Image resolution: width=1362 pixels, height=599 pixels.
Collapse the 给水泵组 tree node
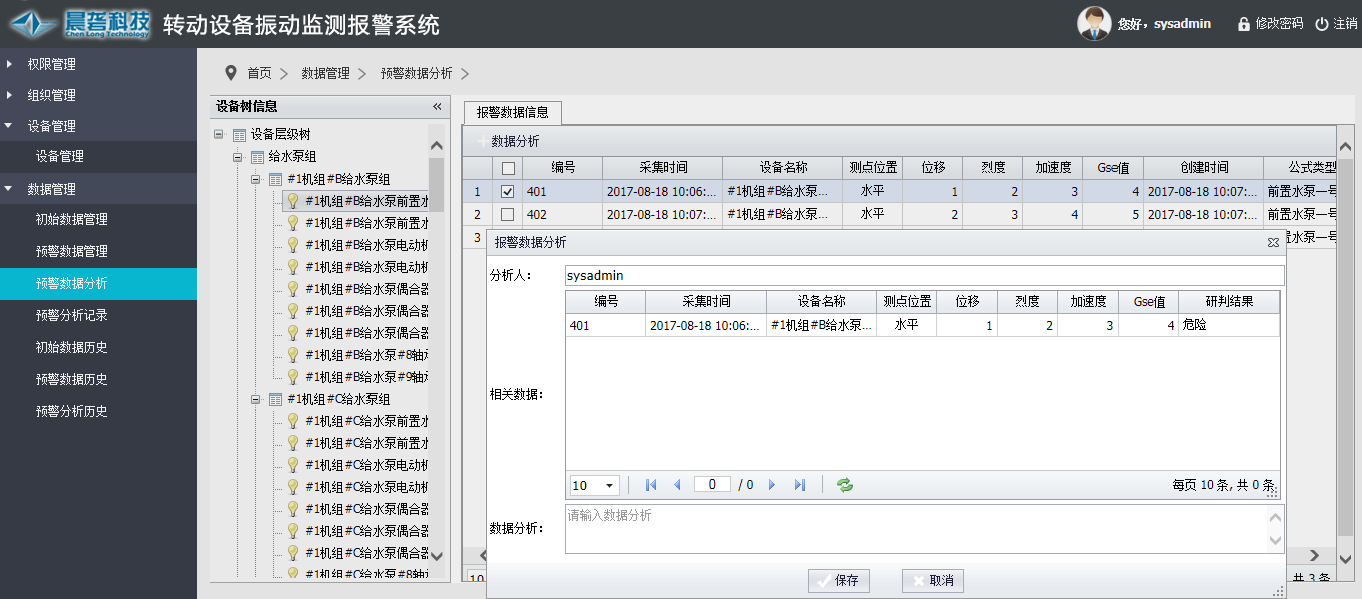coord(238,157)
